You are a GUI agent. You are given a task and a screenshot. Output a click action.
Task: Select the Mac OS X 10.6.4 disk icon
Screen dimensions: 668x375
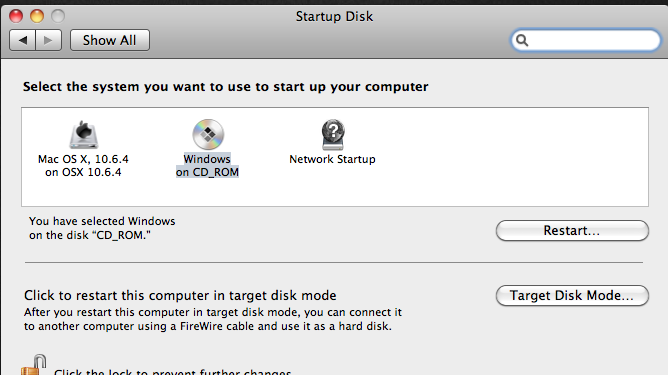click(x=84, y=134)
